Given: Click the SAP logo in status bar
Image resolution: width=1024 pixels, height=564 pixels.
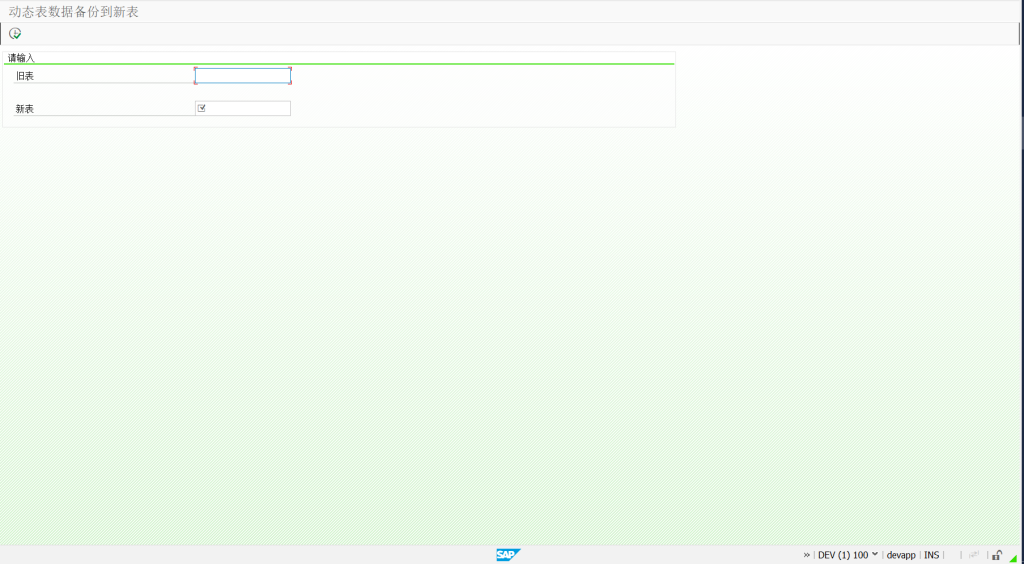Looking at the screenshot, I should [508, 555].
